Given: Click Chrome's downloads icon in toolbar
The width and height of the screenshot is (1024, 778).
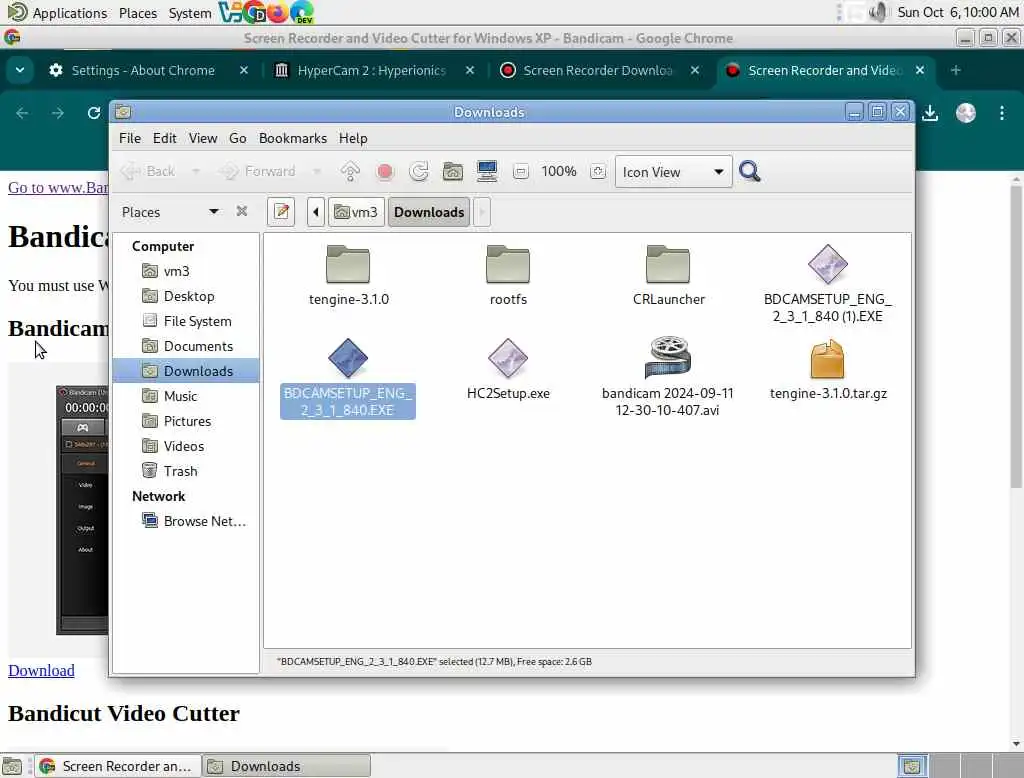Looking at the screenshot, I should [930, 113].
